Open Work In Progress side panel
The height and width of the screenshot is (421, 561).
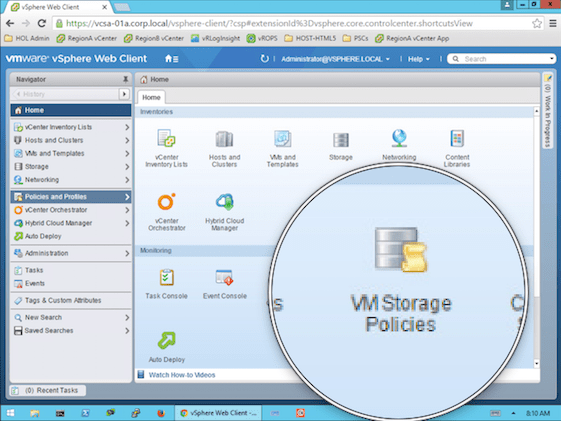pos(547,111)
